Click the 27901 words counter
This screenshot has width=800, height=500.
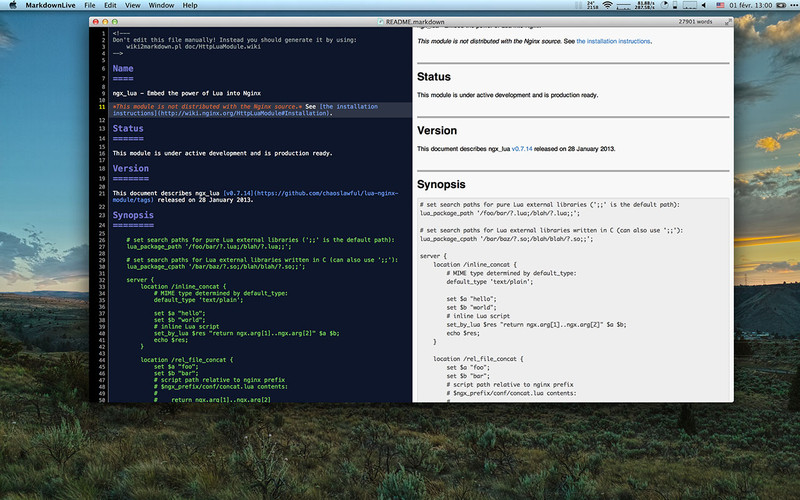click(695, 21)
